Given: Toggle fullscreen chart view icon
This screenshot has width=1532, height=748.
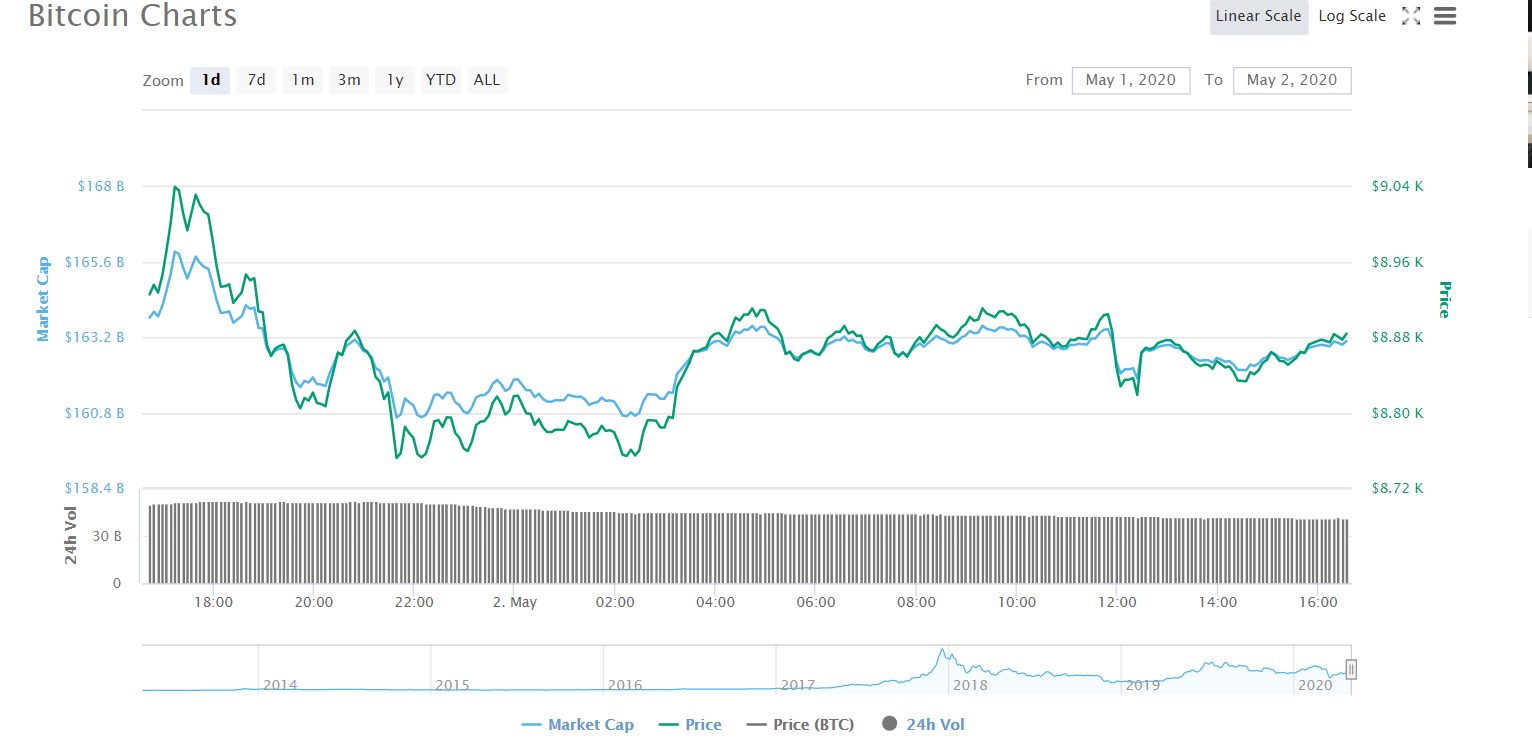Looking at the screenshot, I should pyautogui.click(x=1411, y=16).
